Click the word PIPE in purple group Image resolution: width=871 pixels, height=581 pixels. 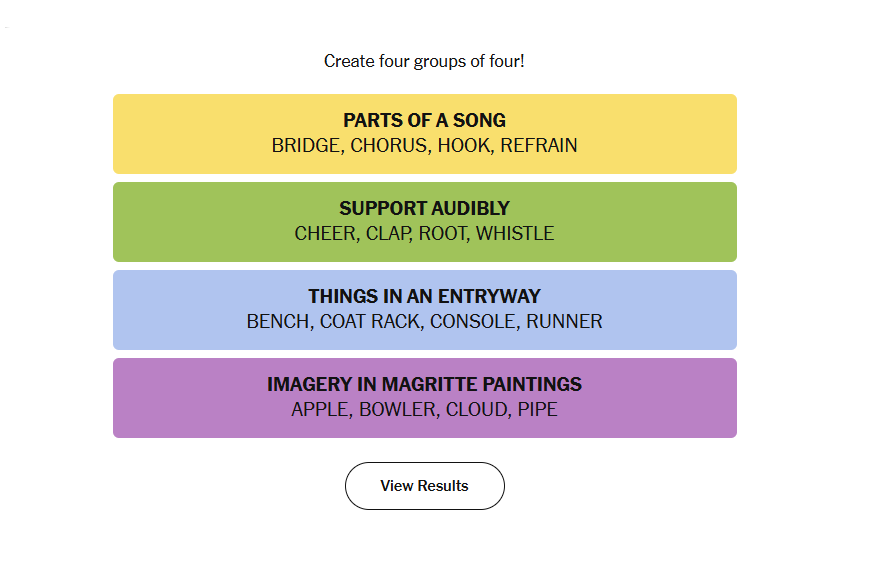pos(537,409)
